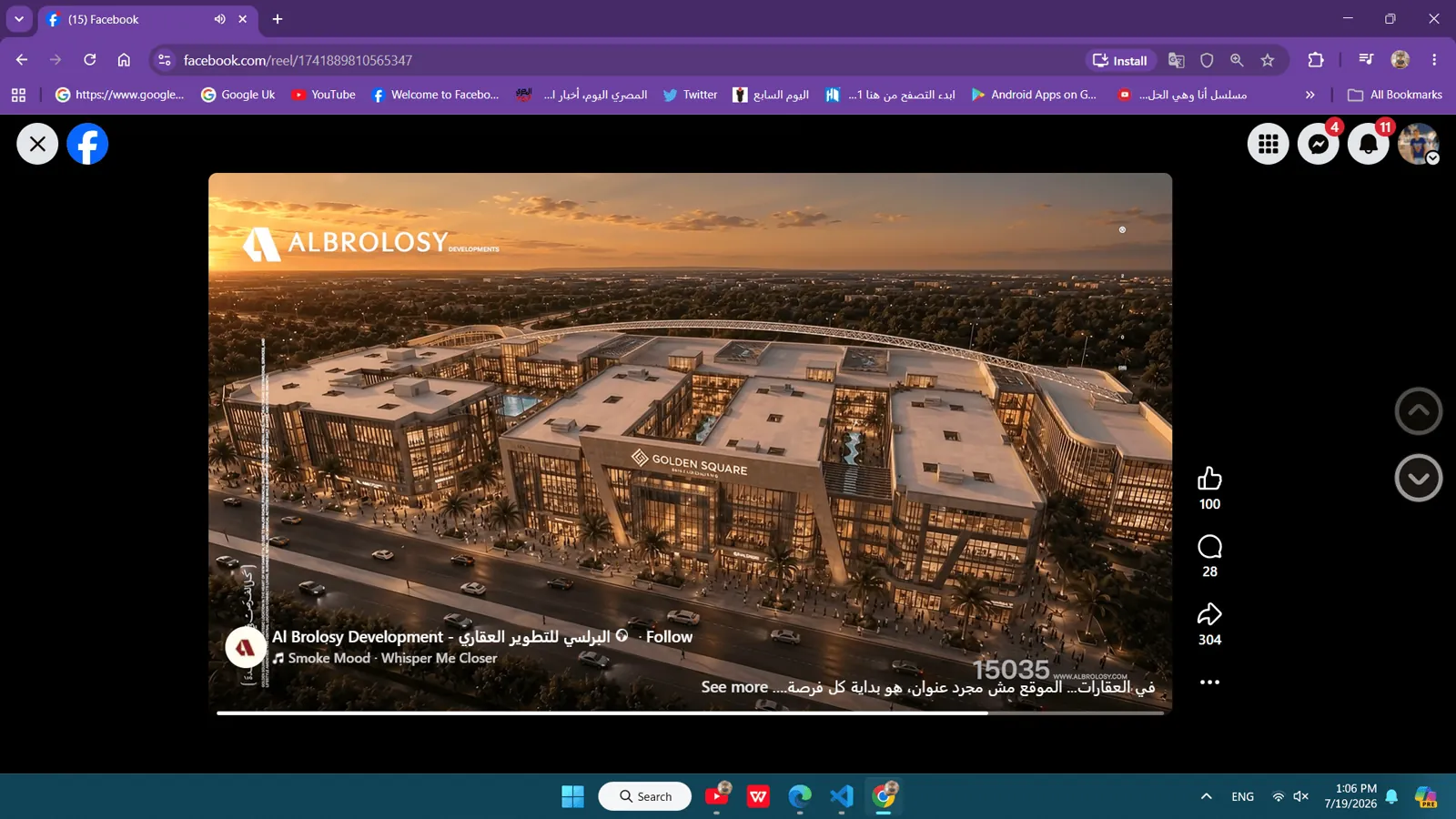Open Al Brolosy Development page avatar
1456x819 pixels.
tap(246, 648)
